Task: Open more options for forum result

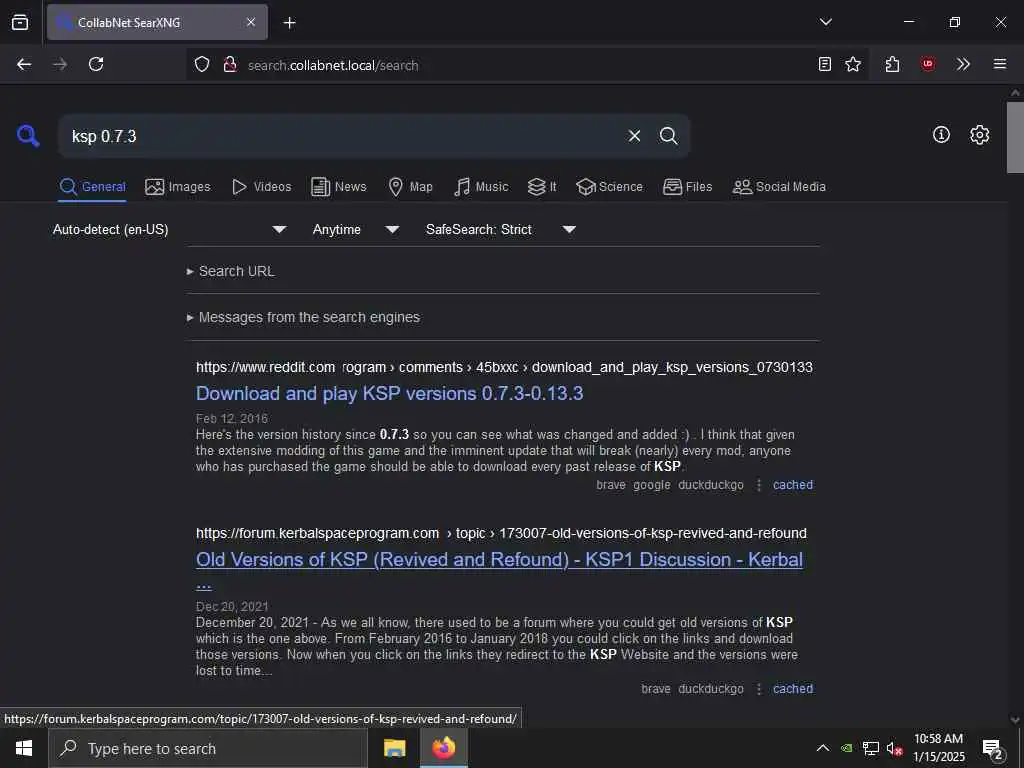Action: click(x=759, y=688)
